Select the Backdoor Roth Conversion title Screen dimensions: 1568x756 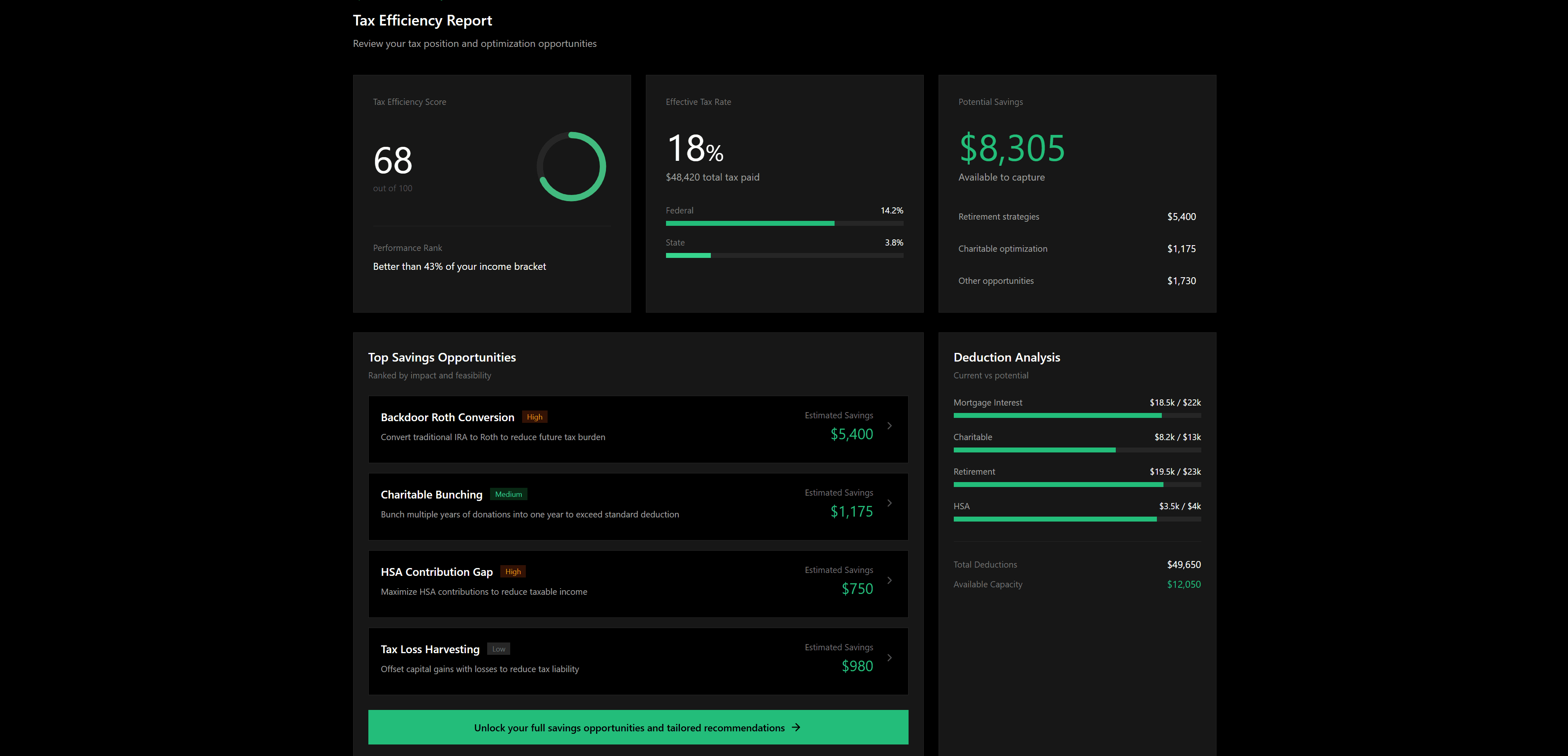coord(447,417)
